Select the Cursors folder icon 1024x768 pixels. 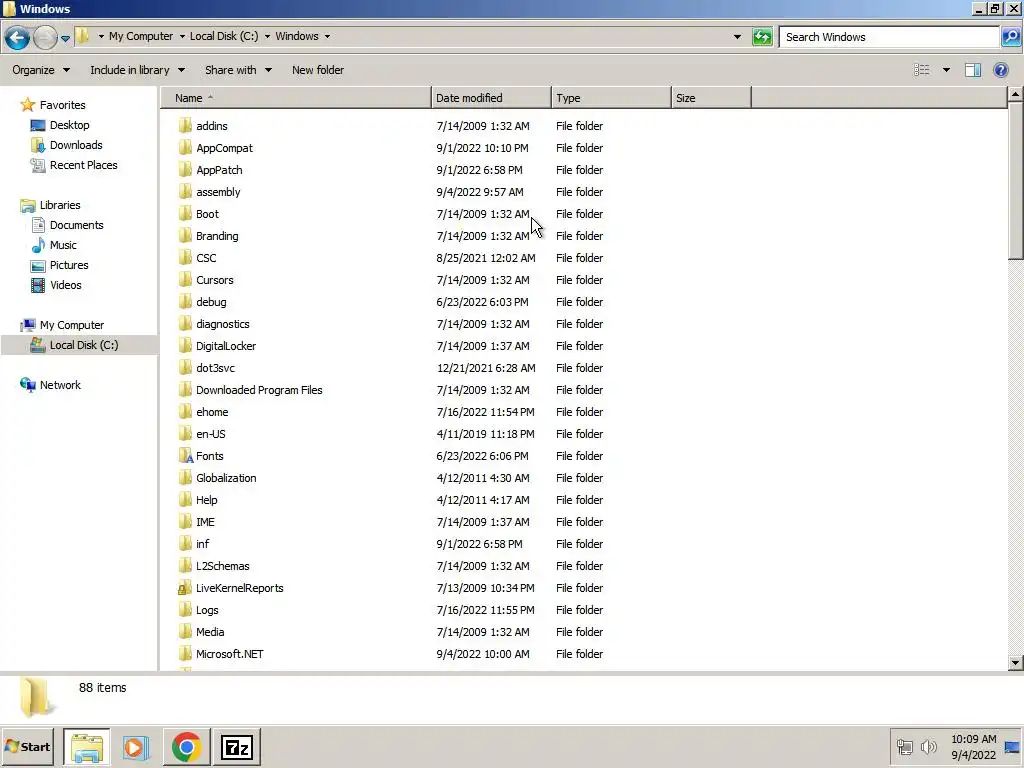point(185,280)
